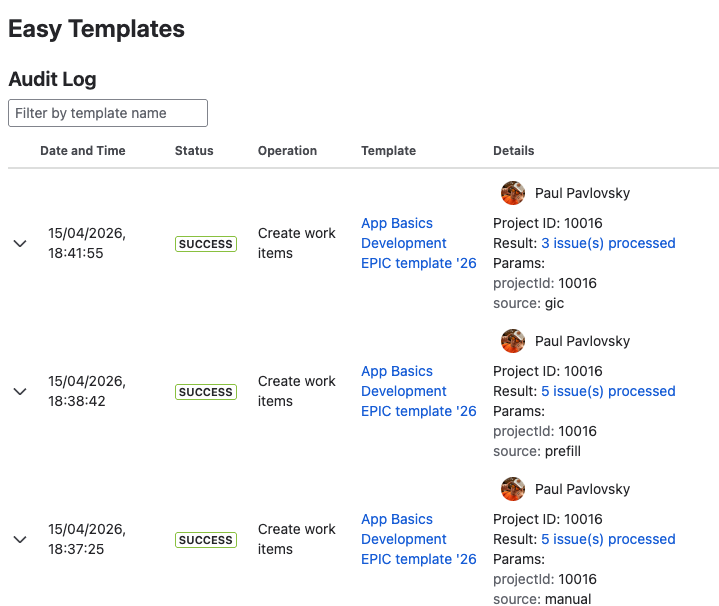This screenshot has height=606, width=719.
Task: Open the 5 issue(s) processed link for manual source
Action: coord(608,539)
